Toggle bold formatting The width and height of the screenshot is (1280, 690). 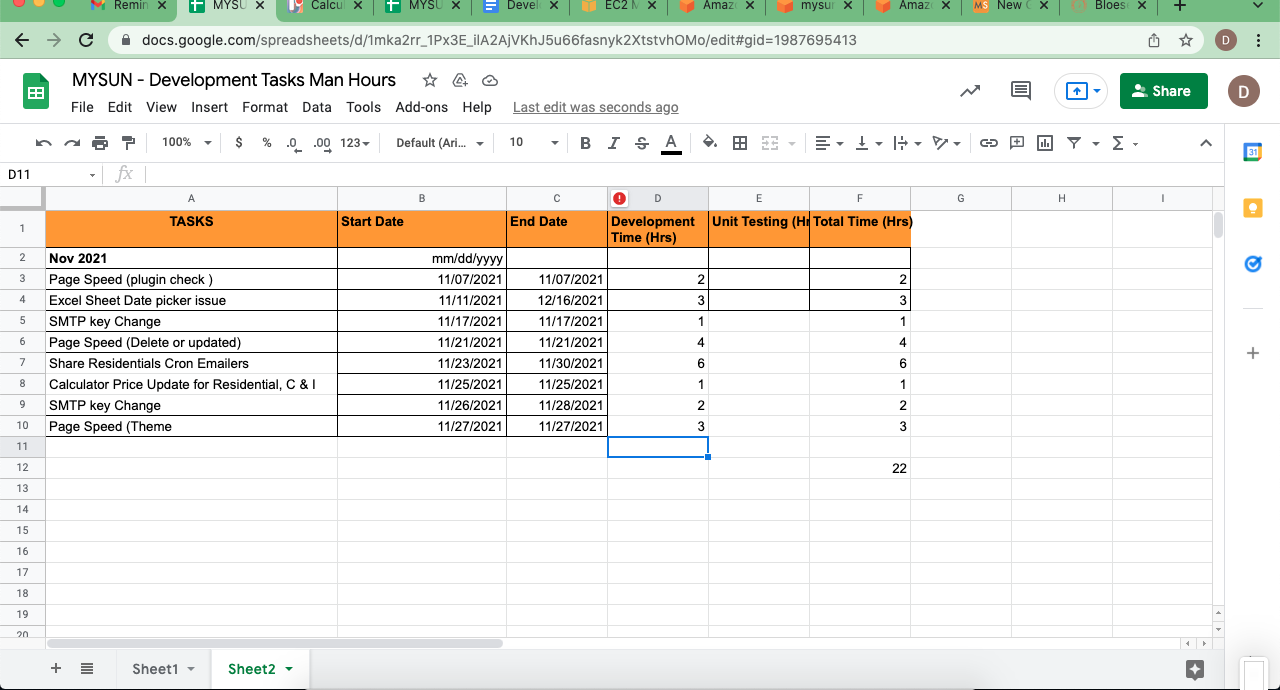click(585, 143)
